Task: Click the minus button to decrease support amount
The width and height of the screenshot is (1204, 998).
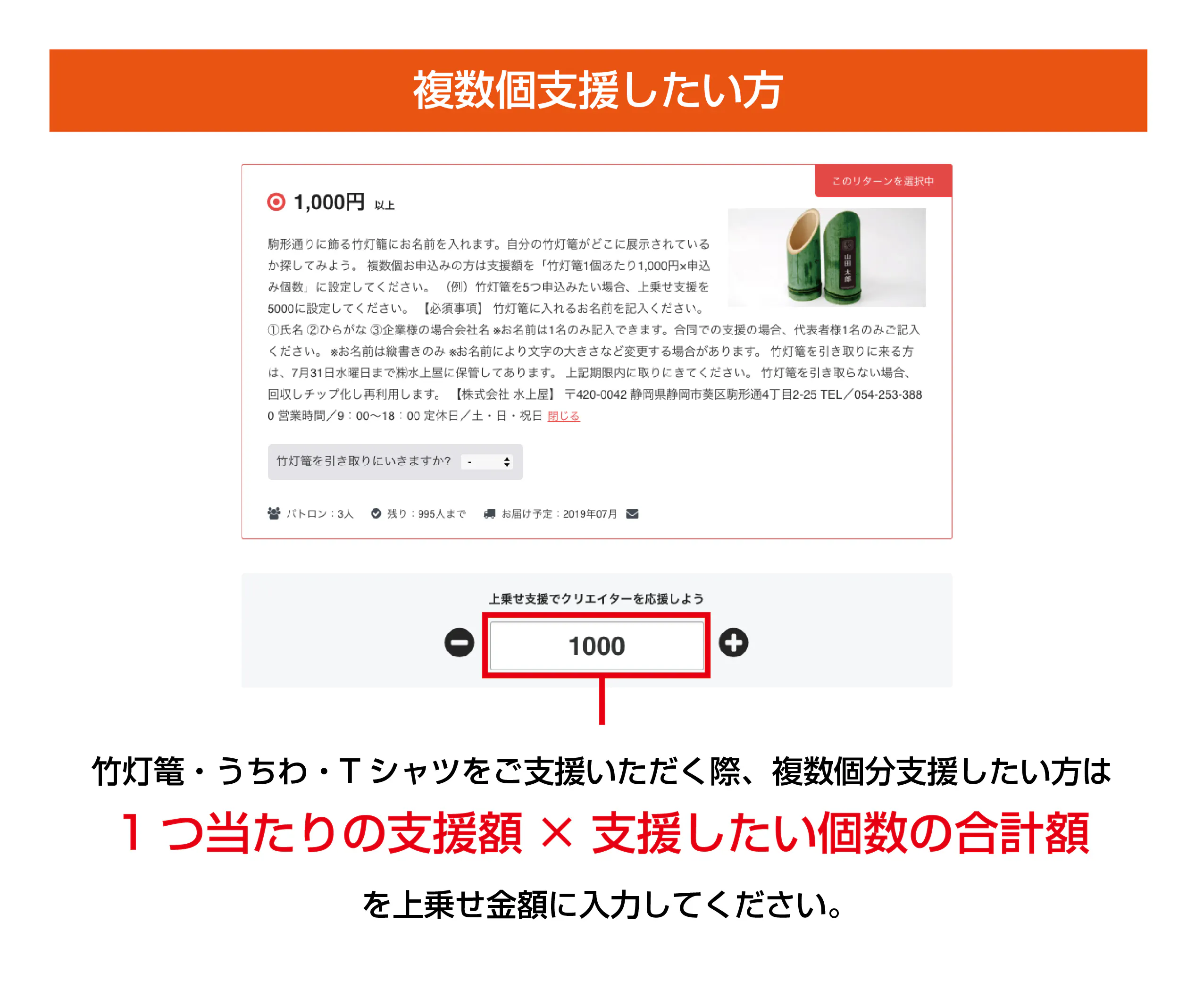Action: click(459, 642)
